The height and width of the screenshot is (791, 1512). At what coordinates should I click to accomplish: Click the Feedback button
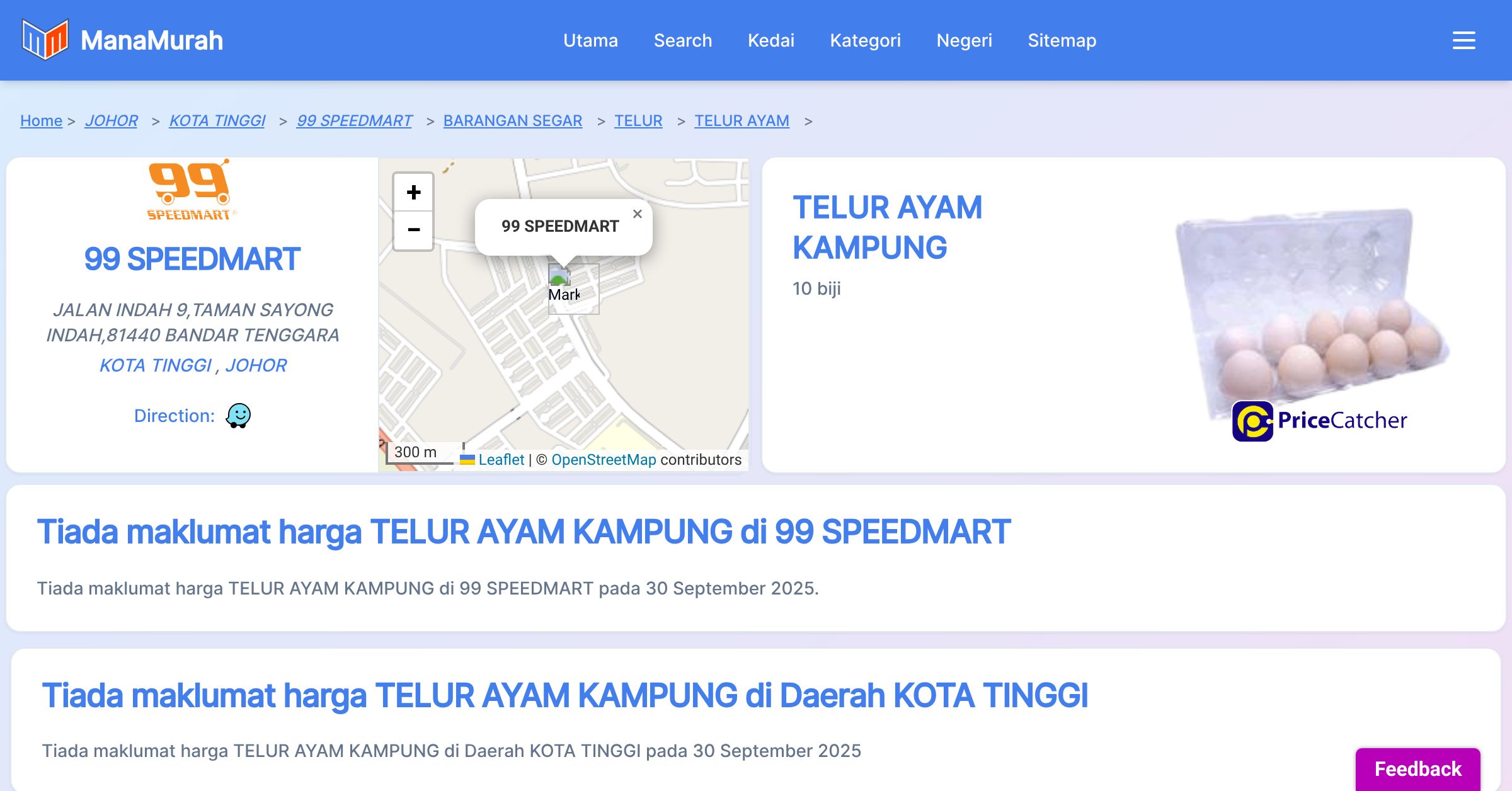click(x=1417, y=768)
